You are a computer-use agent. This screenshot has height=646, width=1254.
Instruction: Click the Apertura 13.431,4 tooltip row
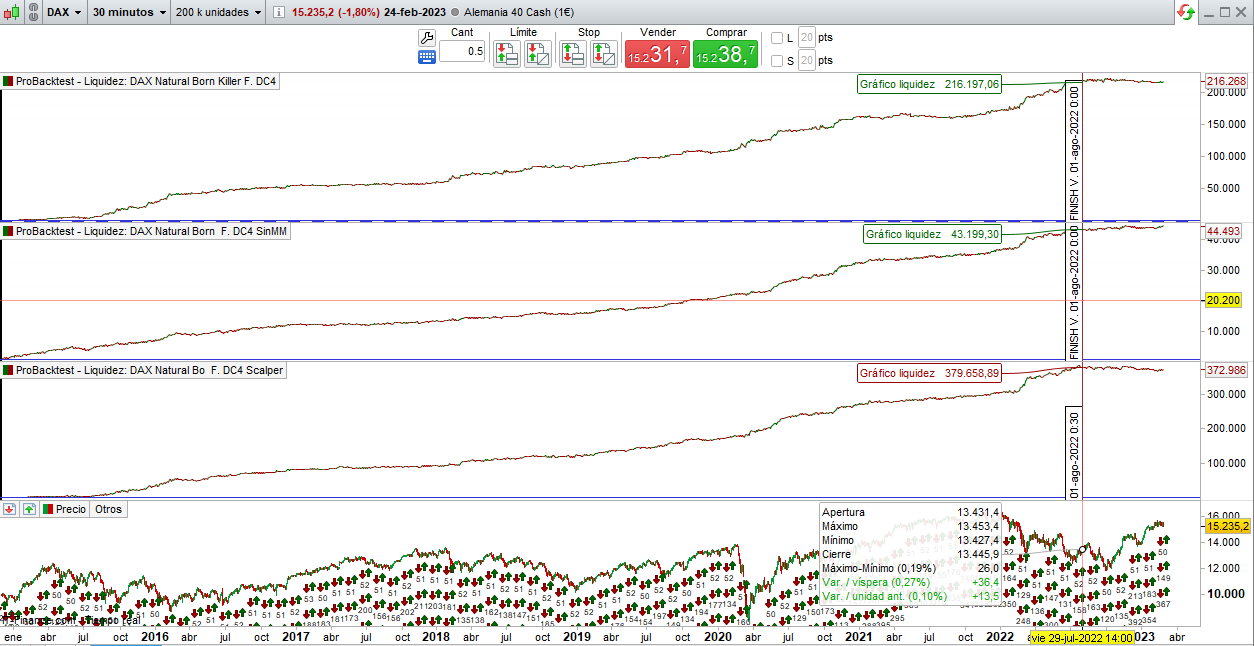[x=908, y=512]
